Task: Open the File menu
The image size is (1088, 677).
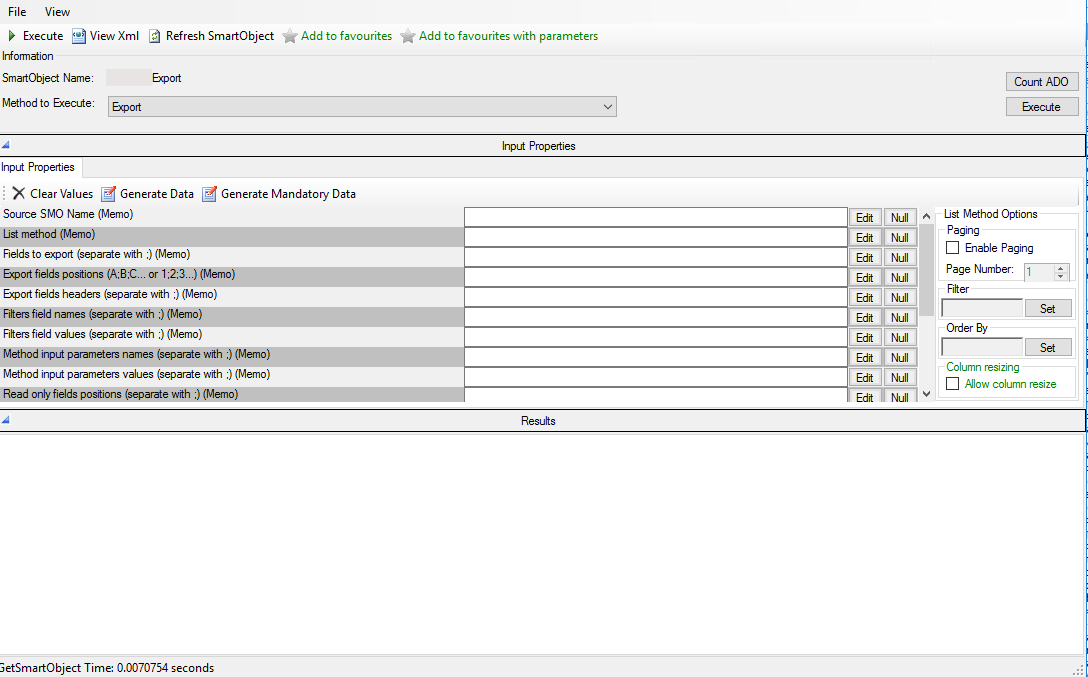Action: tap(17, 12)
